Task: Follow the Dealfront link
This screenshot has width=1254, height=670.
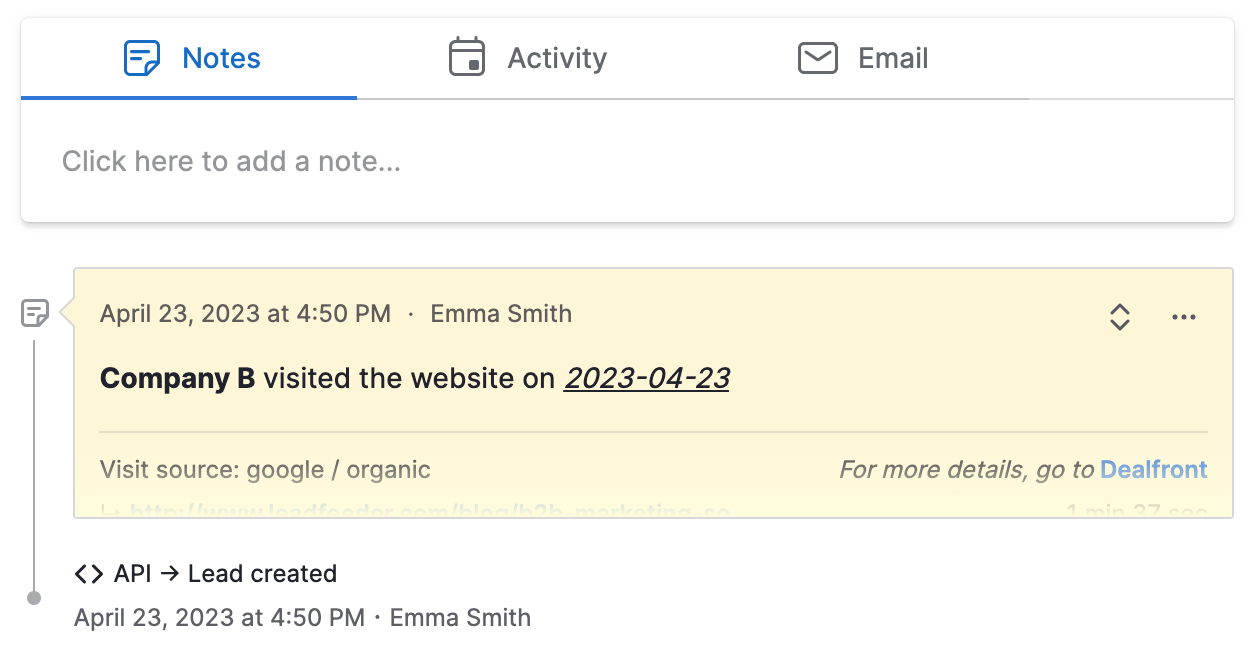Action: tap(1153, 469)
